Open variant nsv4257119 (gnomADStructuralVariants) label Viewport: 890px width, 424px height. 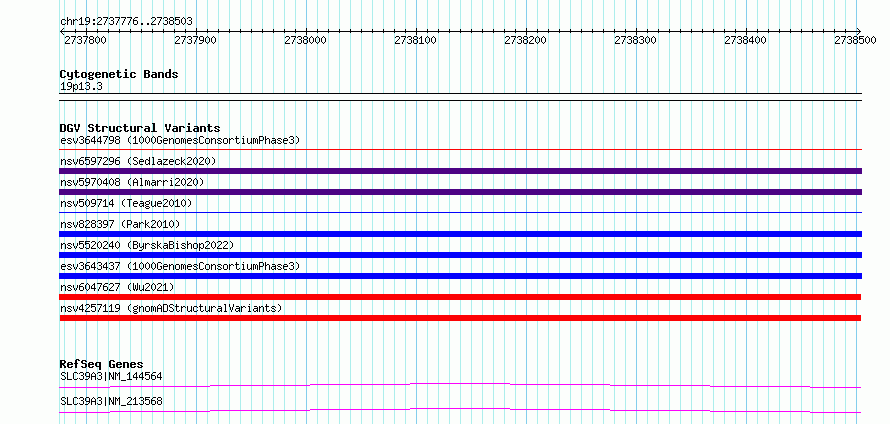[x=171, y=308]
